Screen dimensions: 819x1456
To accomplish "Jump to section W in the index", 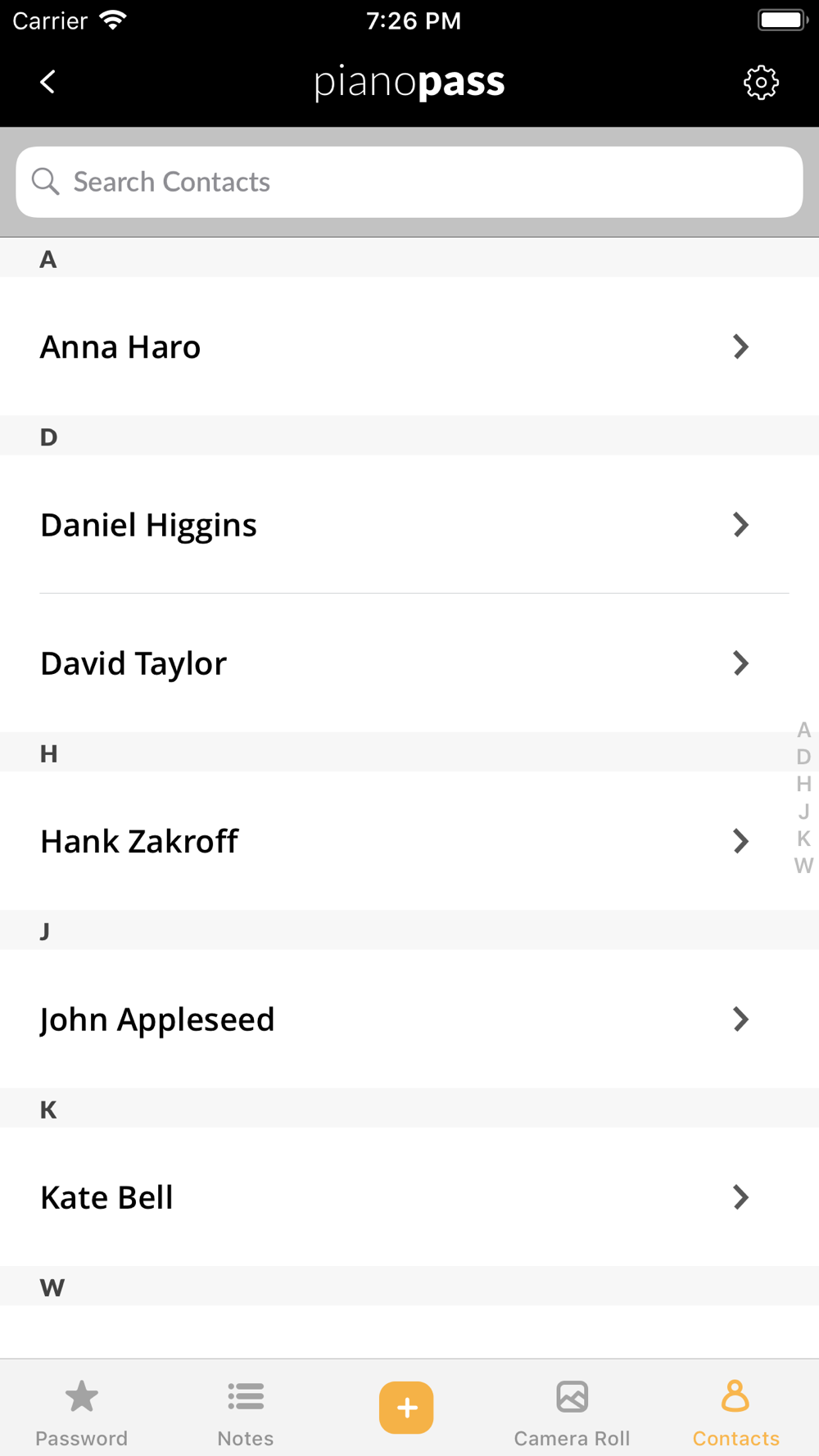I will (x=803, y=866).
